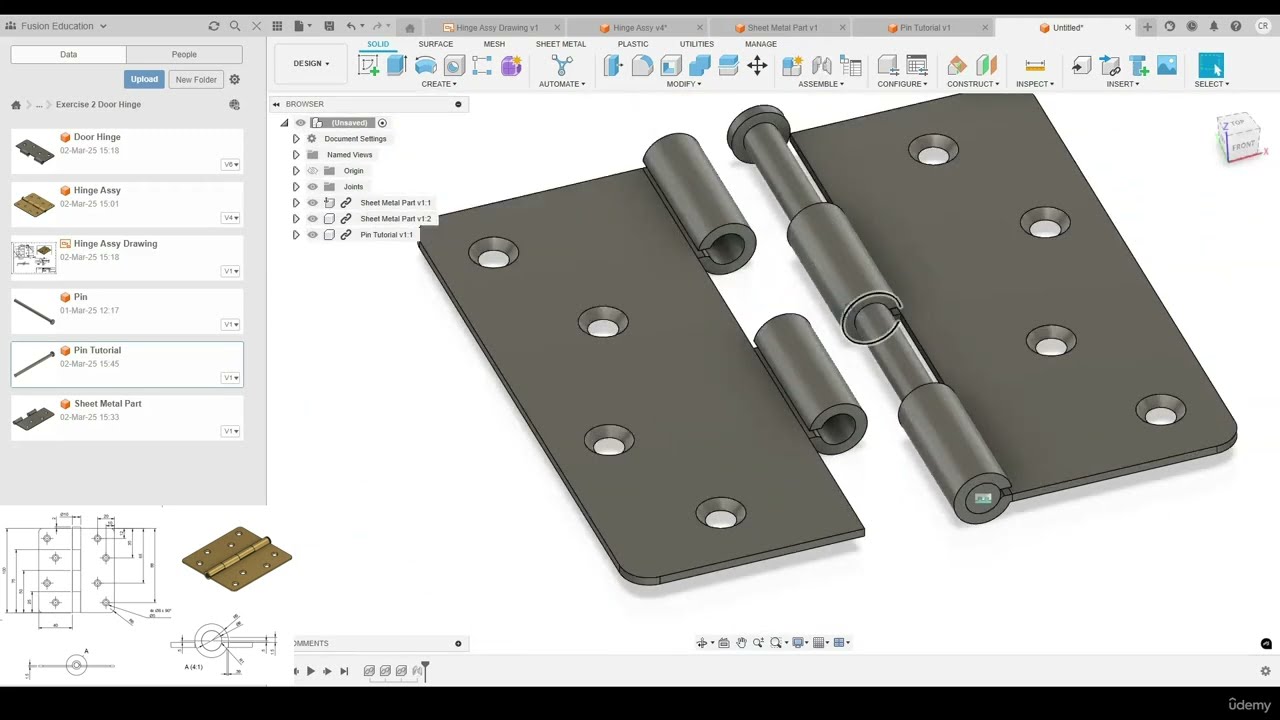Open the Modify dropdown menu
Viewport: 1280px width, 720px height.
tap(684, 84)
